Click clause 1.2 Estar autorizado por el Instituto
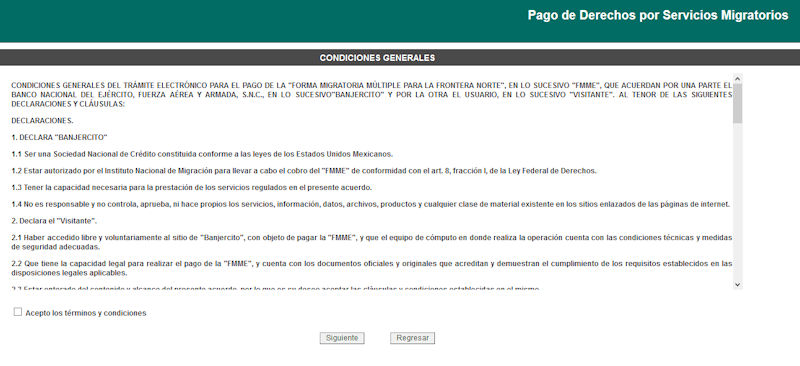Screen dimensions: 800x366 click(304, 171)
